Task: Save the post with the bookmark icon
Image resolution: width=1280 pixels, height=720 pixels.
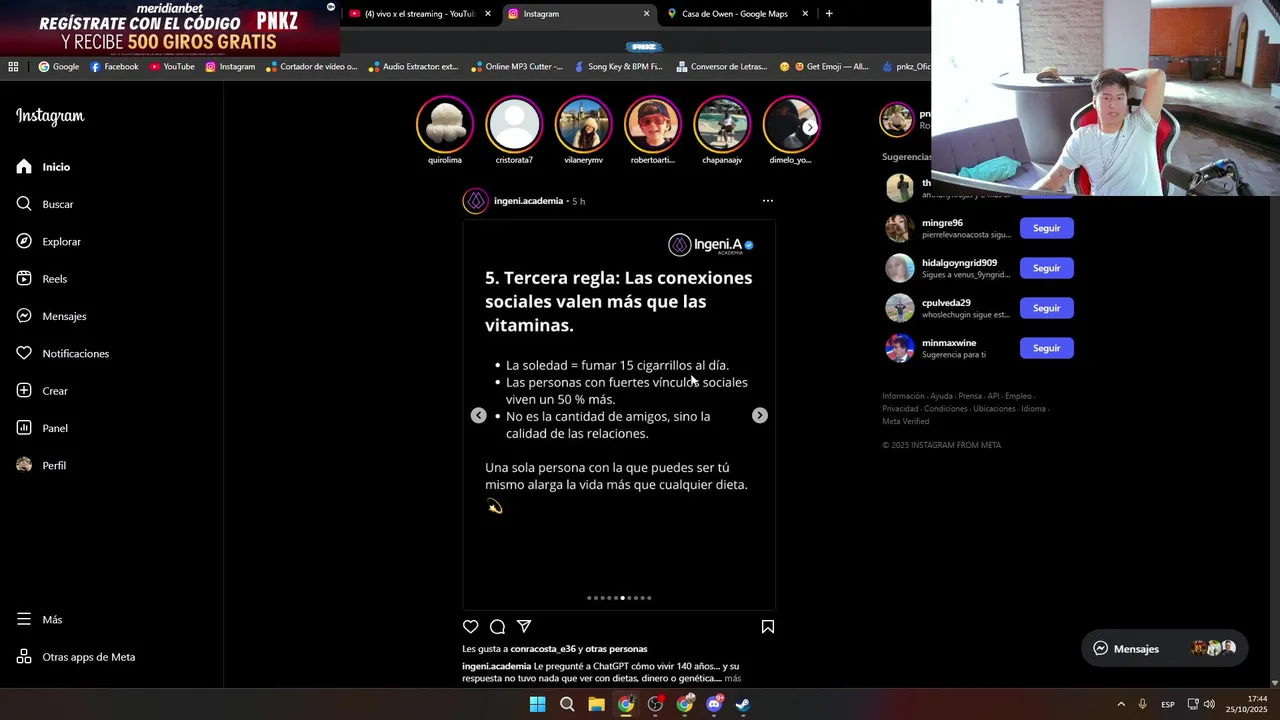Action: pos(768,627)
